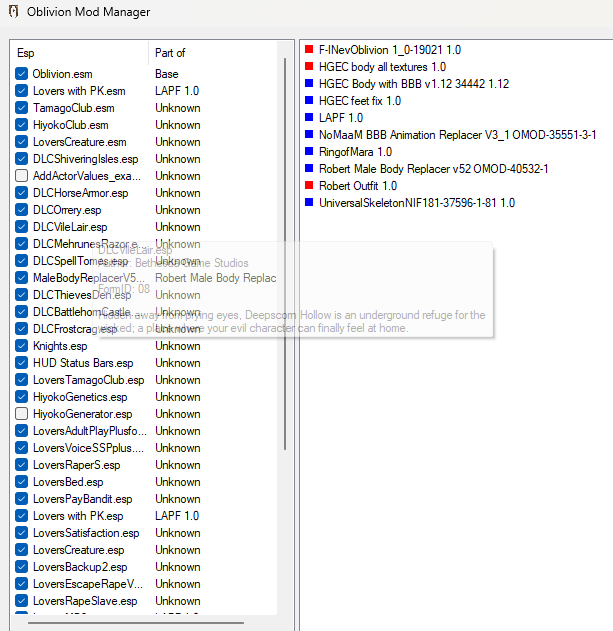The height and width of the screenshot is (631, 613).
Task: Click the 'Base' Part of cell
Action: pos(167,74)
